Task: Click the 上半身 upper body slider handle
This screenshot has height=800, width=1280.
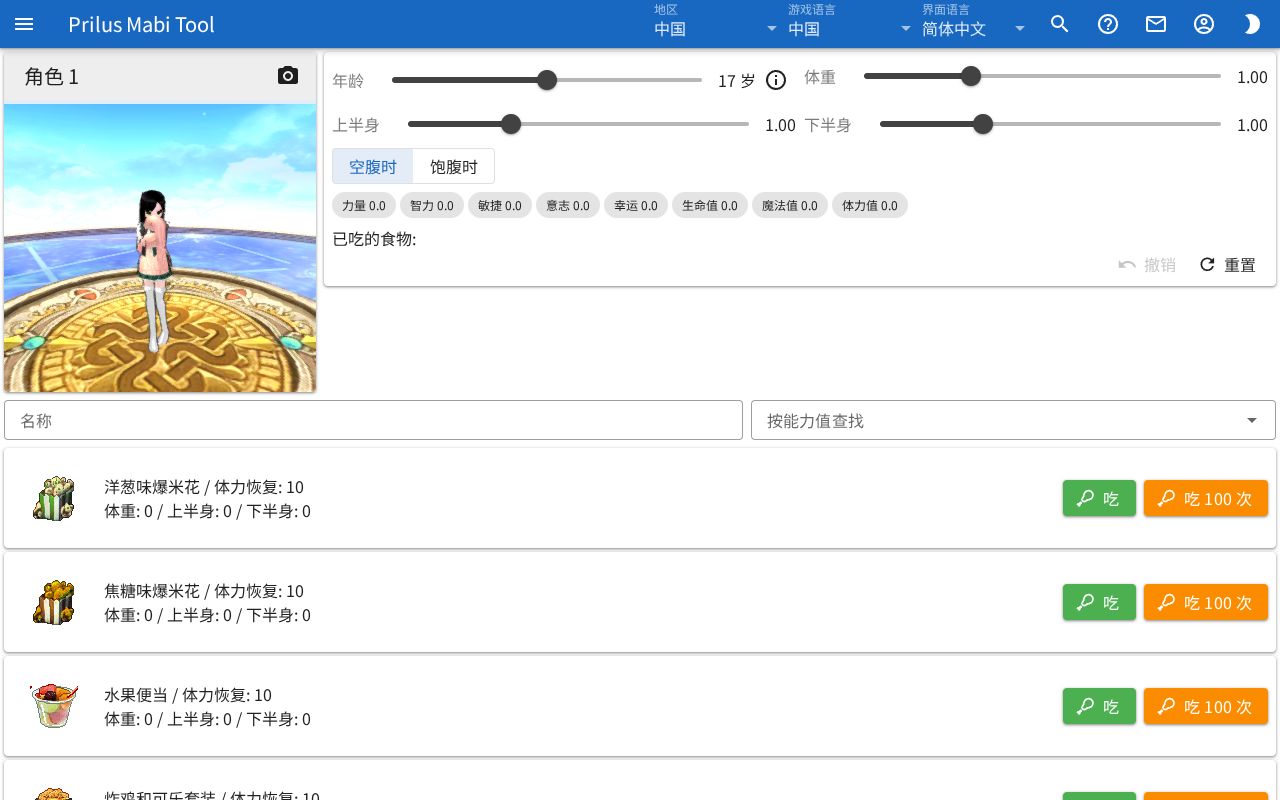Action: click(511, 124)
